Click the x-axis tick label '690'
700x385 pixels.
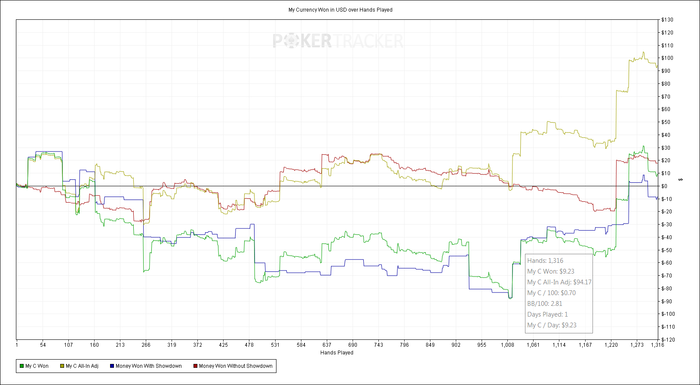[x=353, y=345]
